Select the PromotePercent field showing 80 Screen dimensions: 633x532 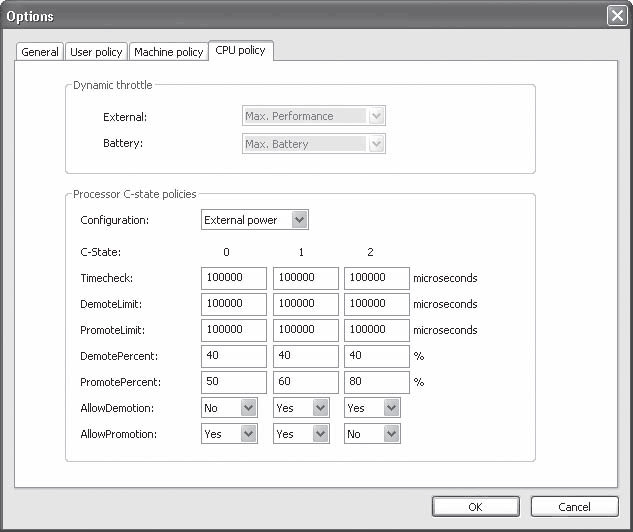click(x=376, y=382)
